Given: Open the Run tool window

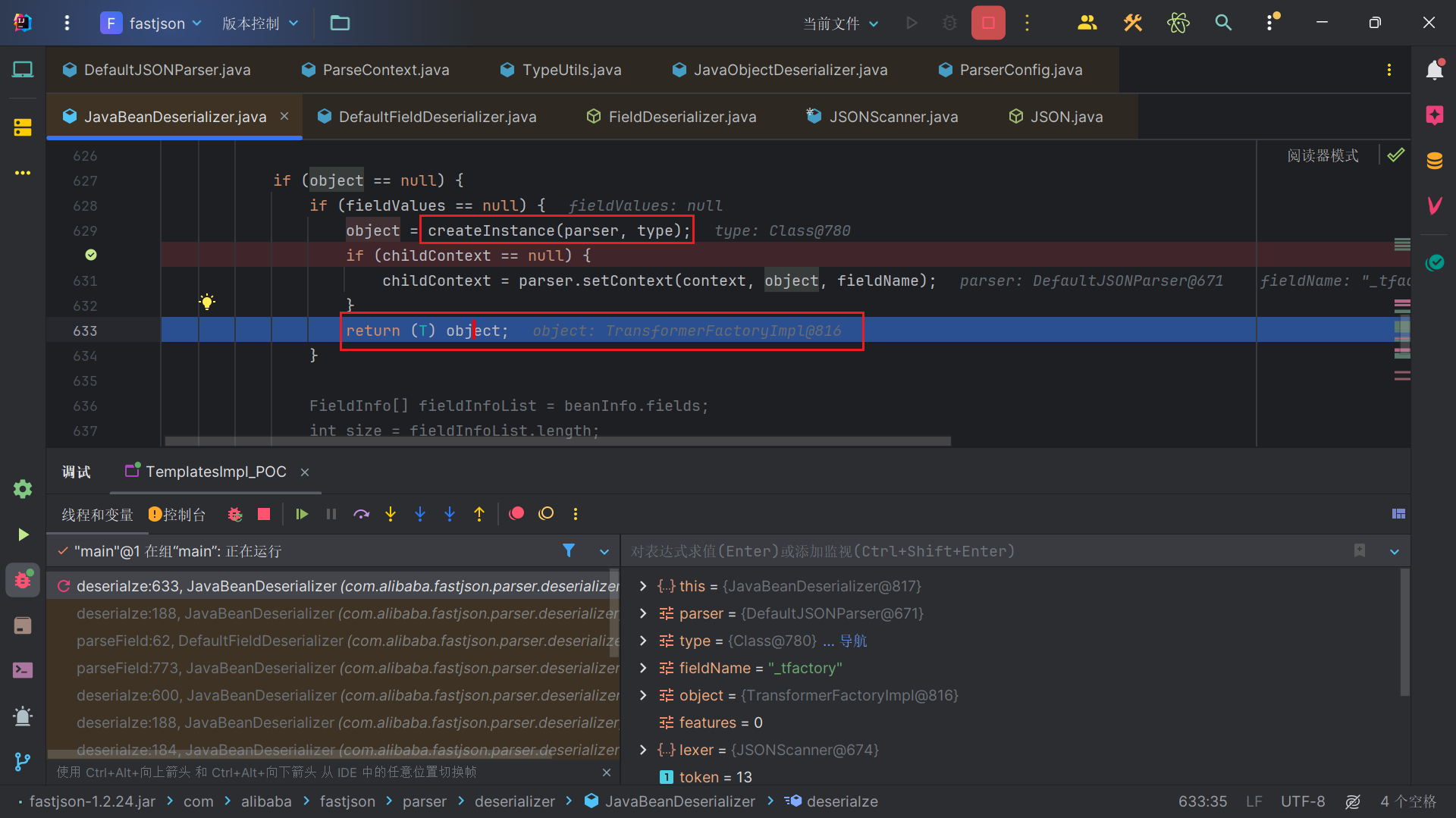Looking at the screenshot, I should 23,534.
